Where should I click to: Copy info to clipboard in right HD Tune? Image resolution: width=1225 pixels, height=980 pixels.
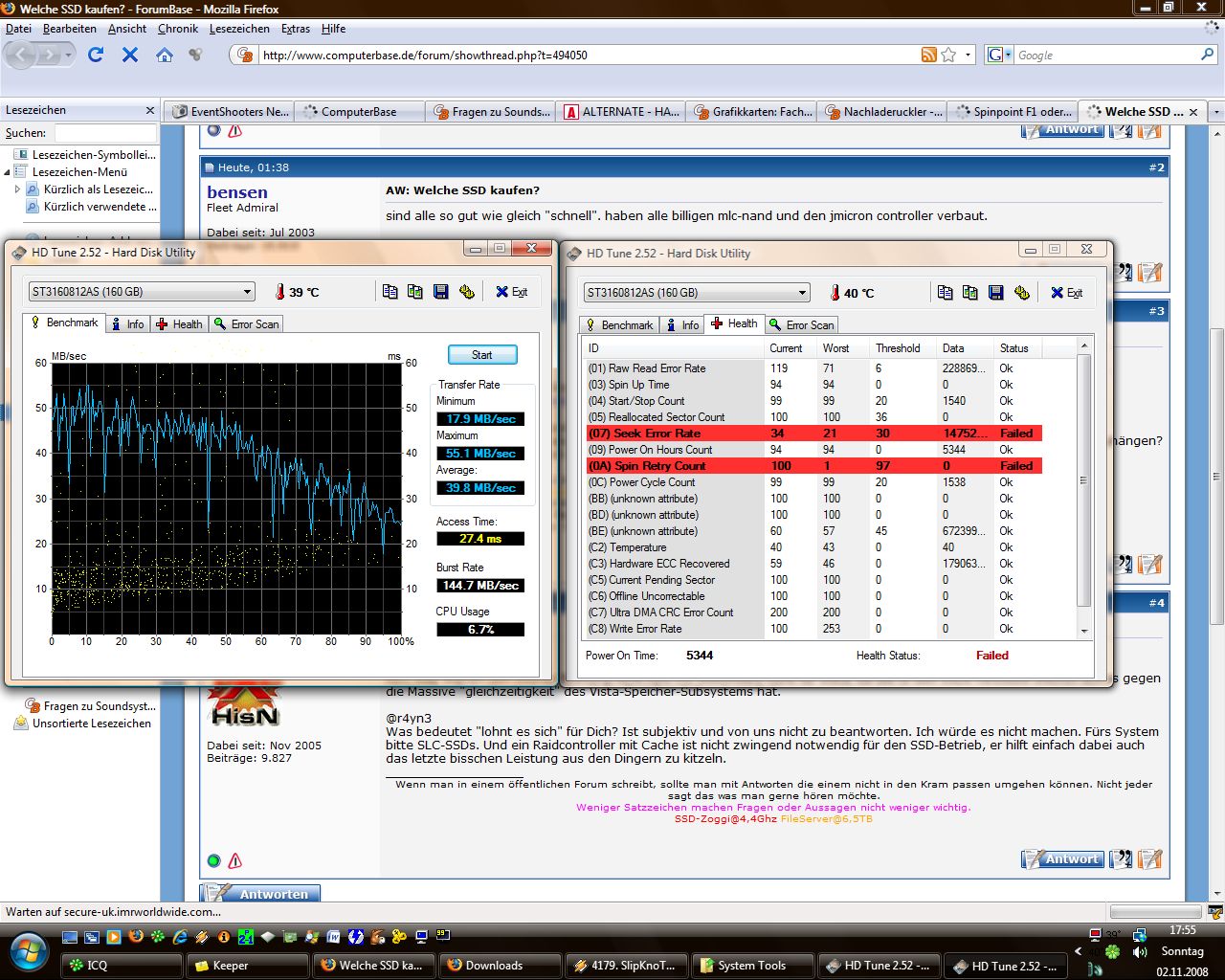tap(945, 293)
